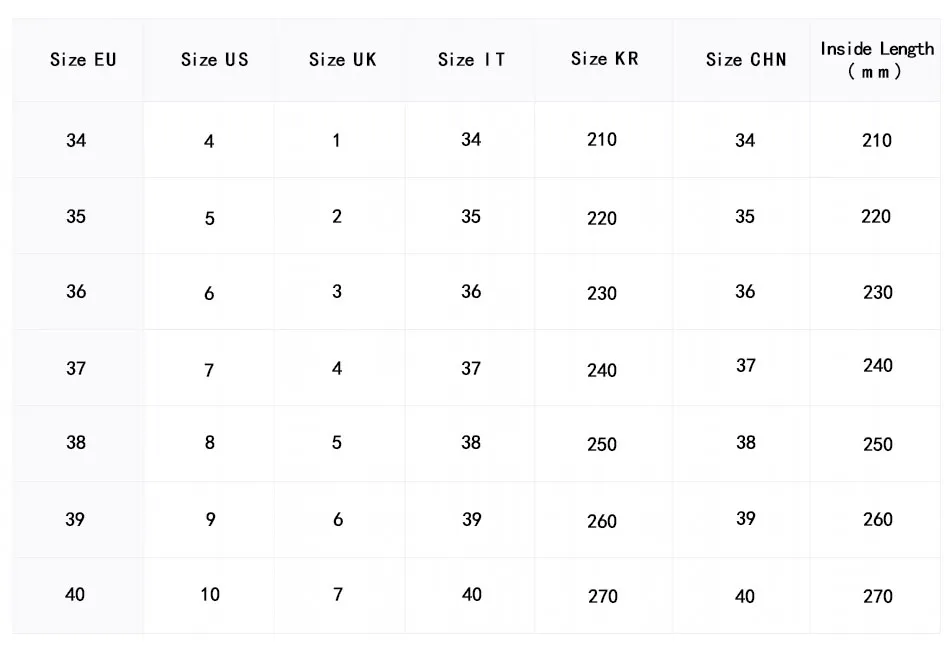The image size is (951, 649).
Task: Click the "Size CHN" column header
Action: (x=746, y=60)
